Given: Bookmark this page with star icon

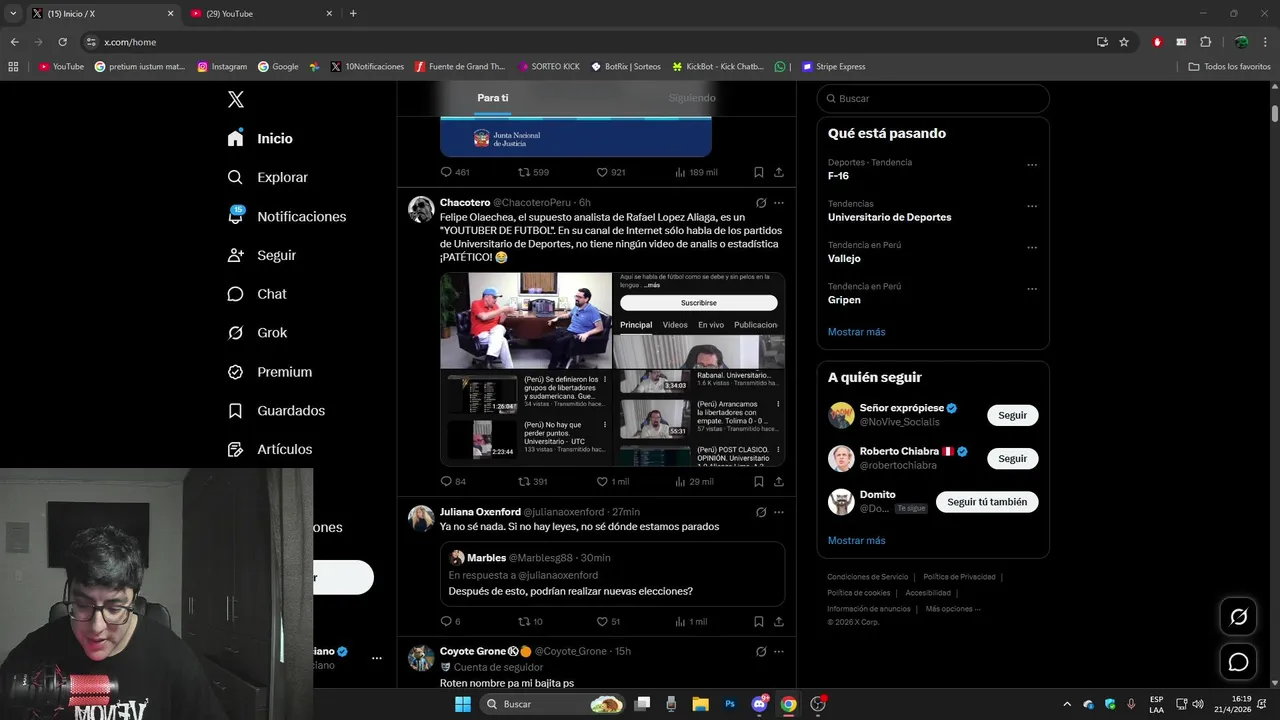Looking at the screenshot, I should point(1124,42).
